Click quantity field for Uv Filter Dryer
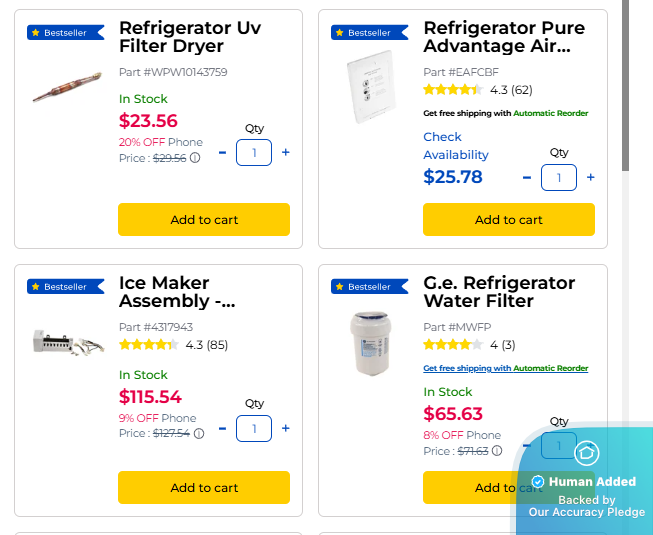The height and width of the screenshot is (535, 653). click(254, 153)
